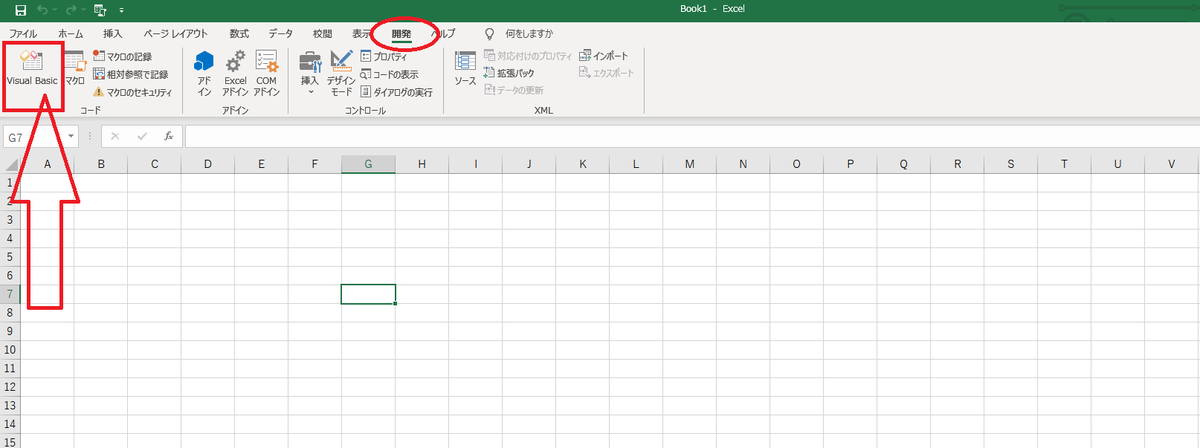Expand the Name Box dropdown arrow
Viewport: 1200px width, 448px height.
71,136
